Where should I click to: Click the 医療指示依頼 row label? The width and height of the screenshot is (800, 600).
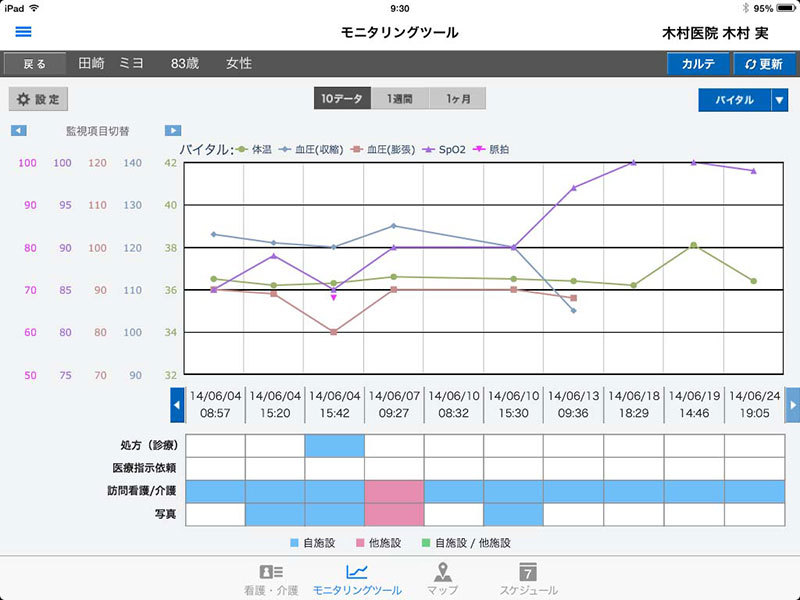[144, 468]
